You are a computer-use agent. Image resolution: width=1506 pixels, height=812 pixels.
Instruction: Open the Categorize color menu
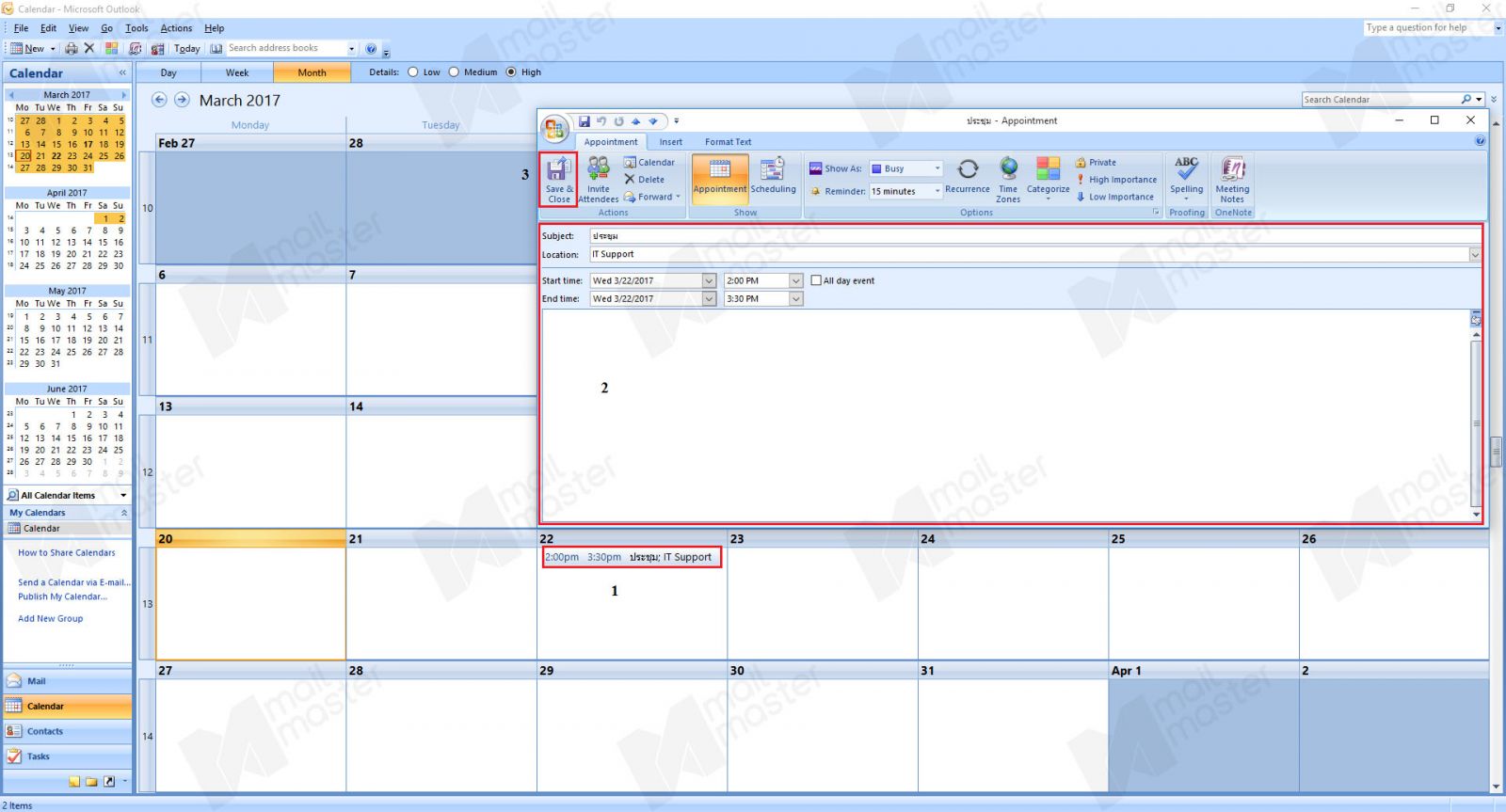coord(1048,180)
